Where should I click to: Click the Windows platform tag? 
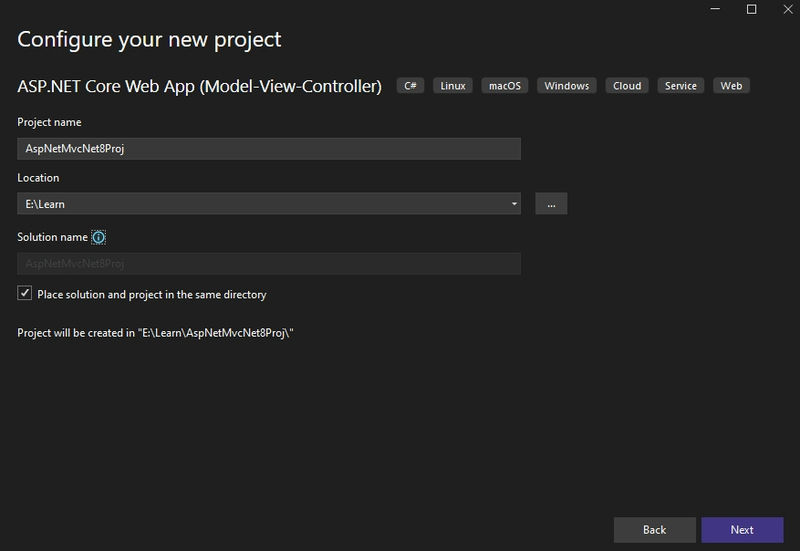(x=566, y=86)
